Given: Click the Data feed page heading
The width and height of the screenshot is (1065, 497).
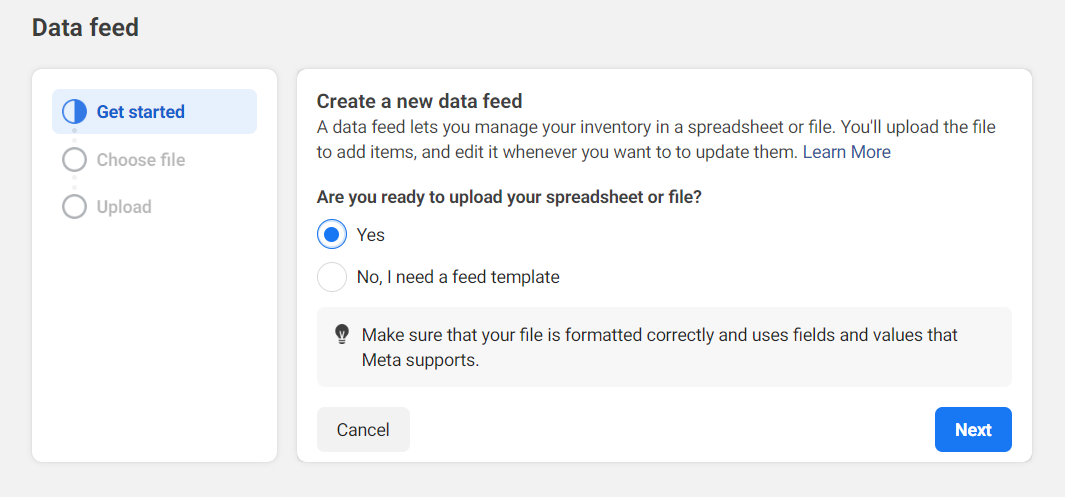Looking at the screenshot, I should click(85, 28).
